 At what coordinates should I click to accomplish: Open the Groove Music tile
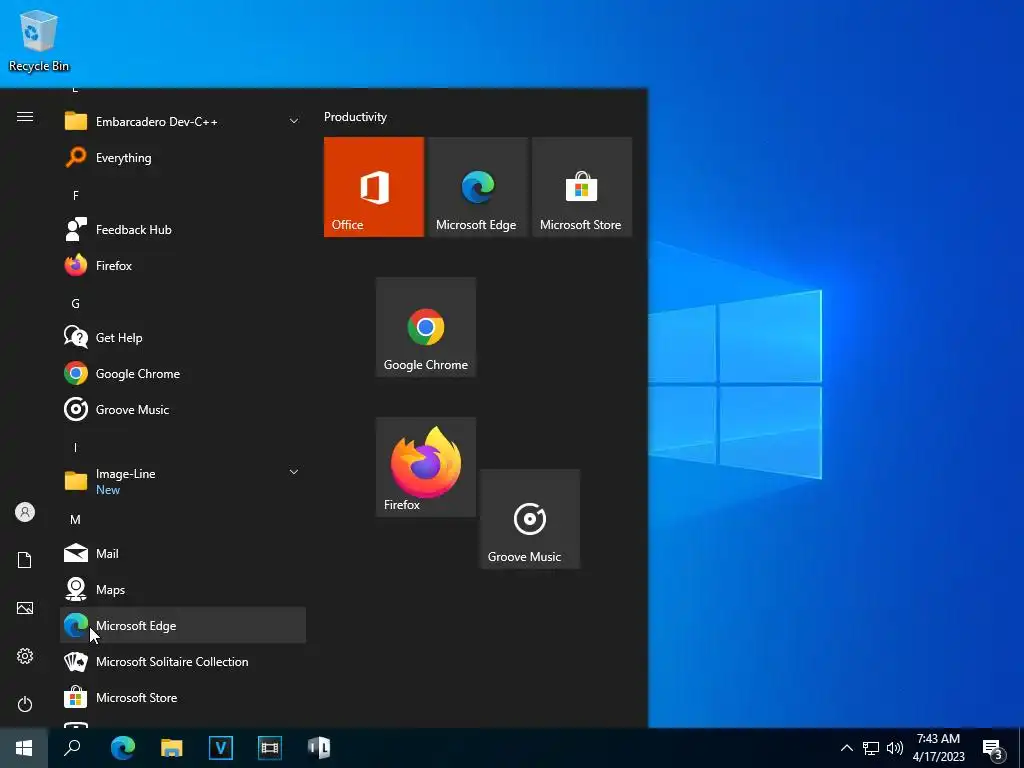point(530,519)
